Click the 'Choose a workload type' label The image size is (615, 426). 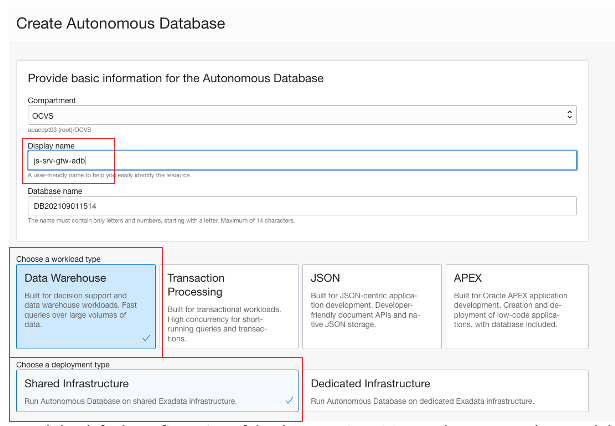coord(58,259)
